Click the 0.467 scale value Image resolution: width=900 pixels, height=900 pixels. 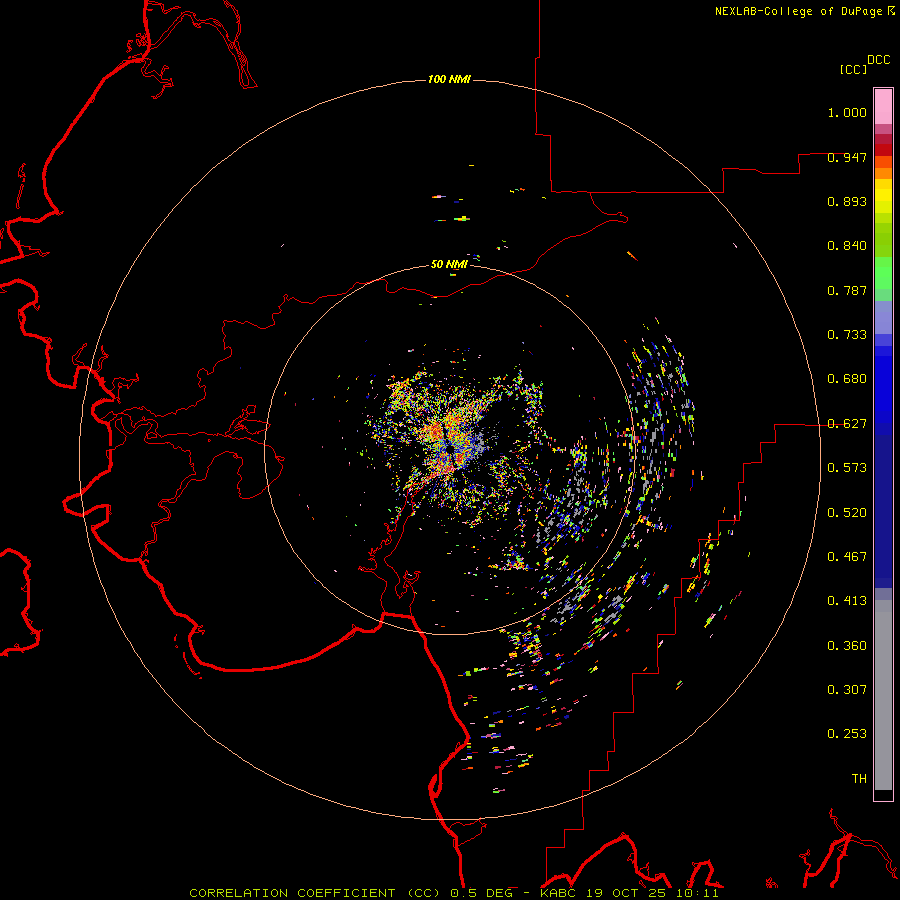pos(847,557)
